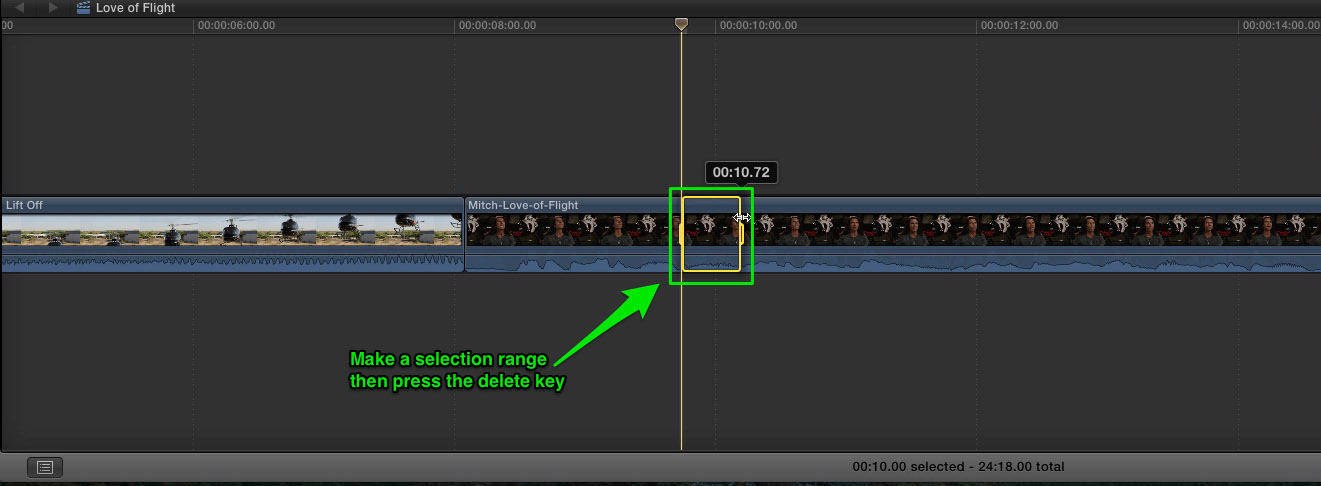Click ruler timecode 00:00:14:00.00
The height and width of the screenshot is (486, 1321).
tap(1281, 25)
